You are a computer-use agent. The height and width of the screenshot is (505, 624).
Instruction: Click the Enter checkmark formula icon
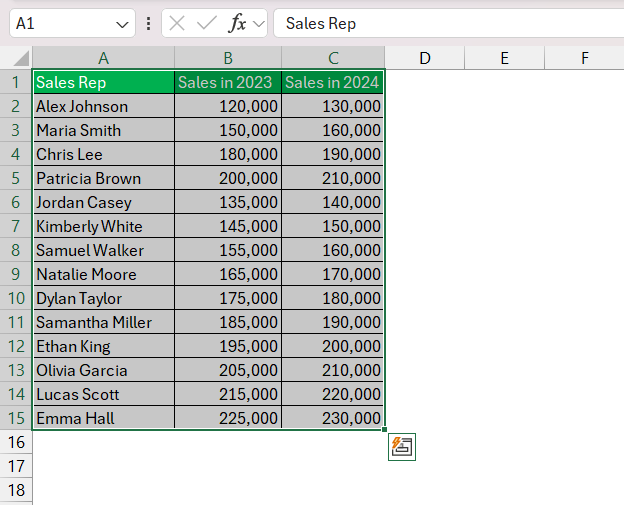(207, 23)
